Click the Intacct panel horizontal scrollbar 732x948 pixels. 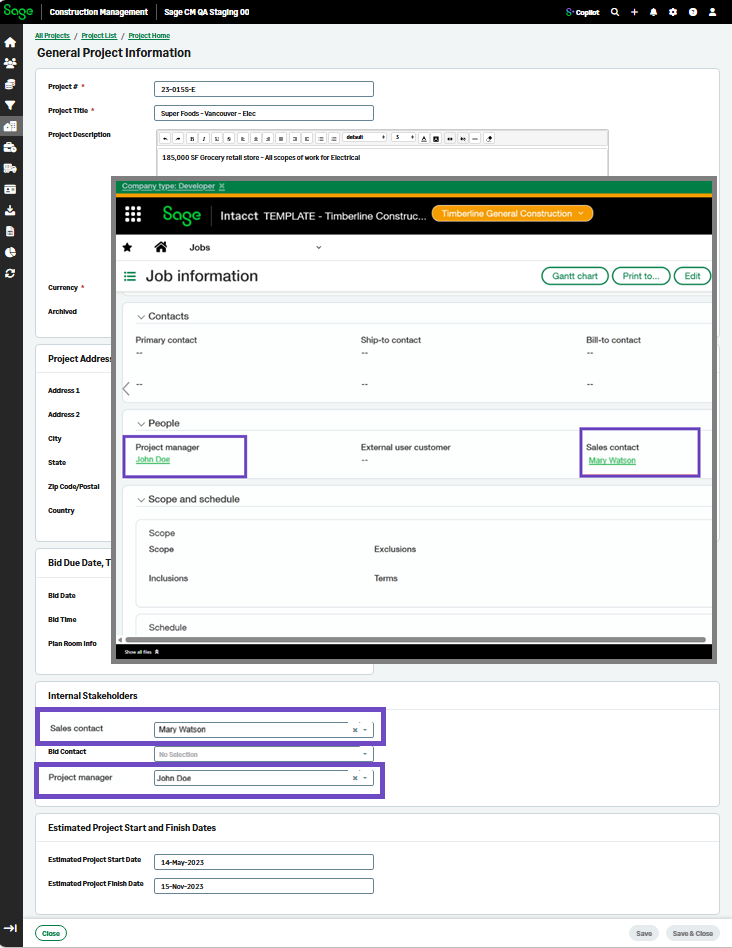[415, 640]
